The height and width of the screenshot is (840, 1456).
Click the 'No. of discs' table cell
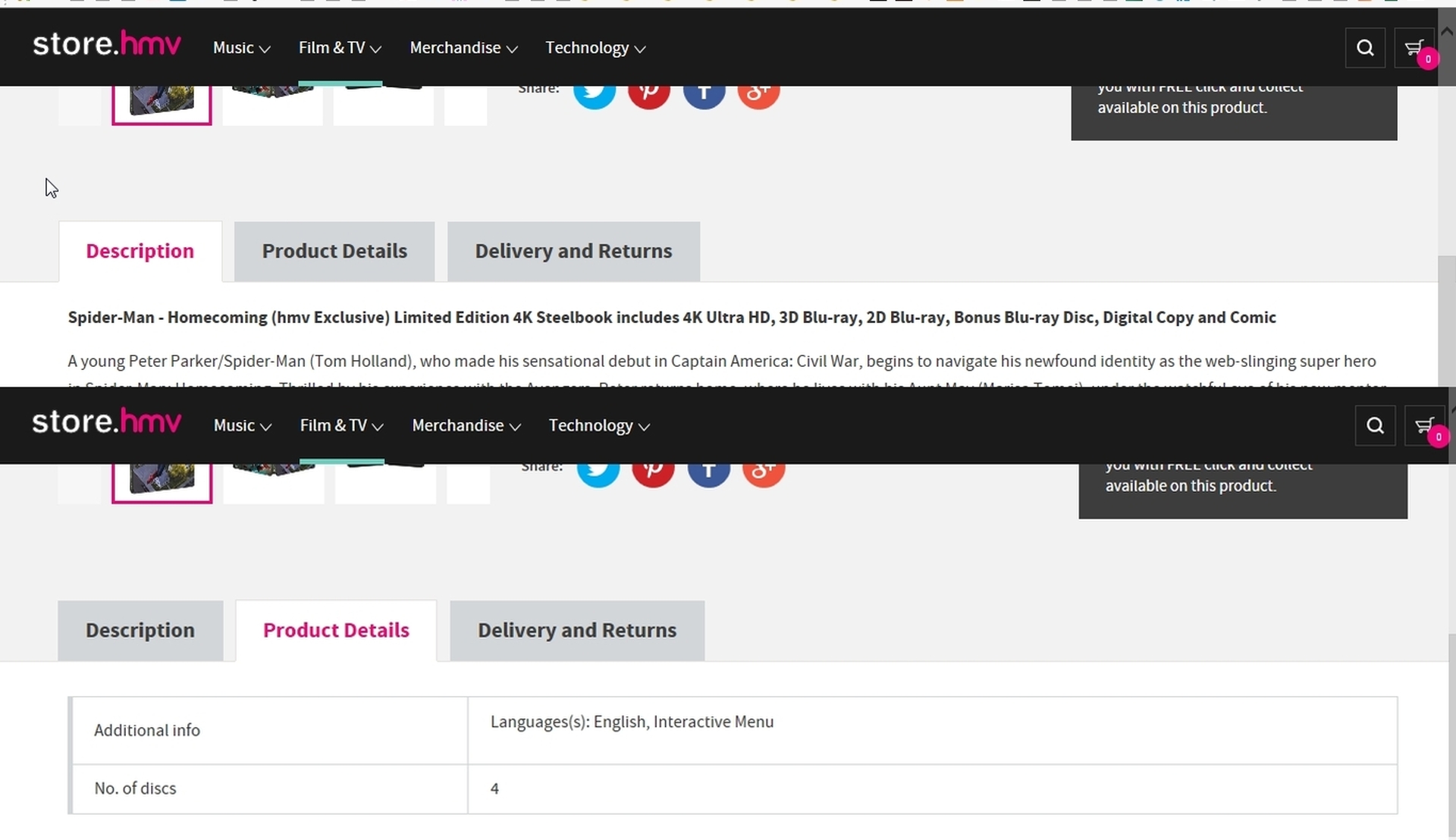tap(269, 788)
